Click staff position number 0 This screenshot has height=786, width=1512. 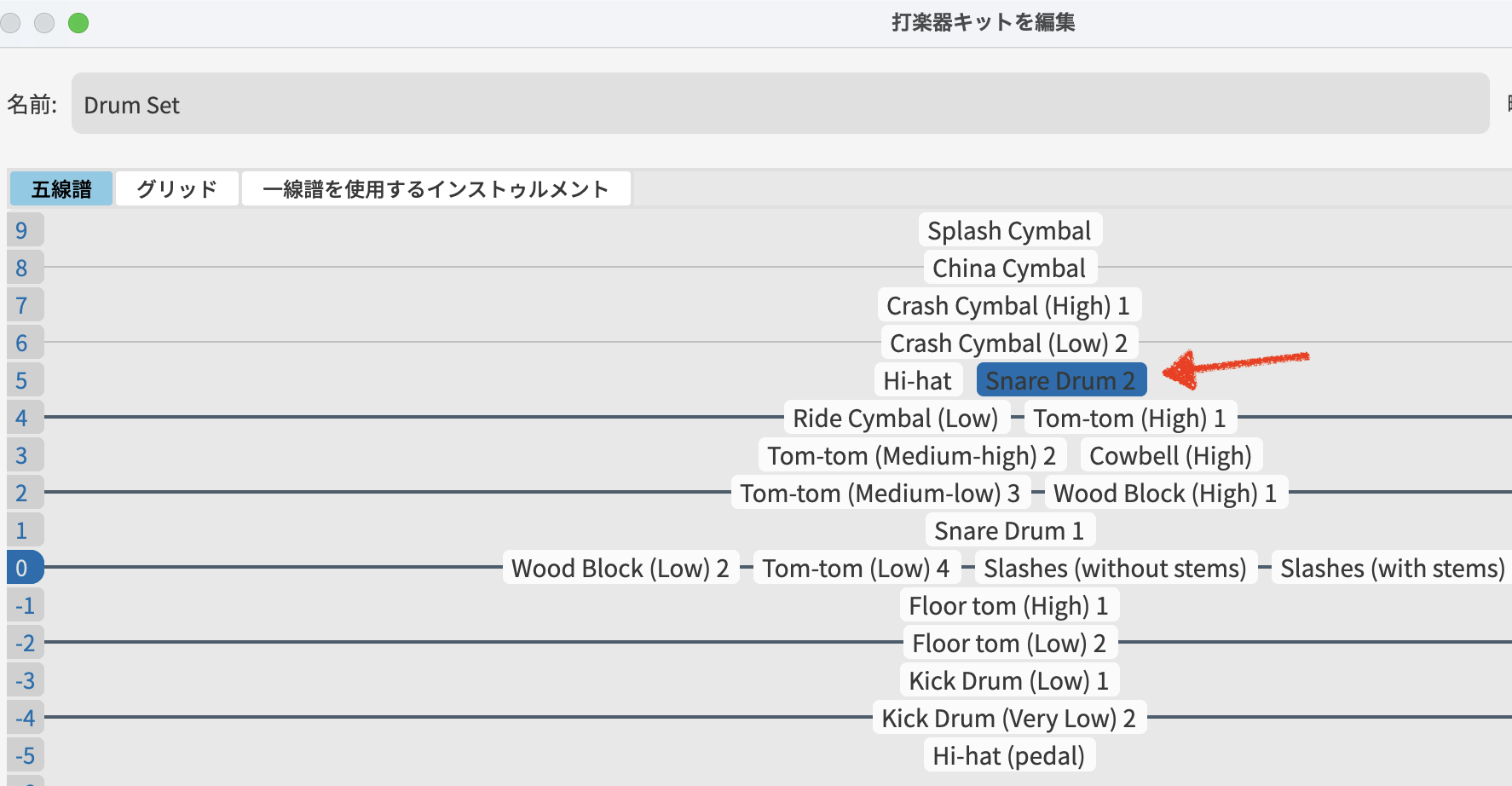click(x=23, y=568)
